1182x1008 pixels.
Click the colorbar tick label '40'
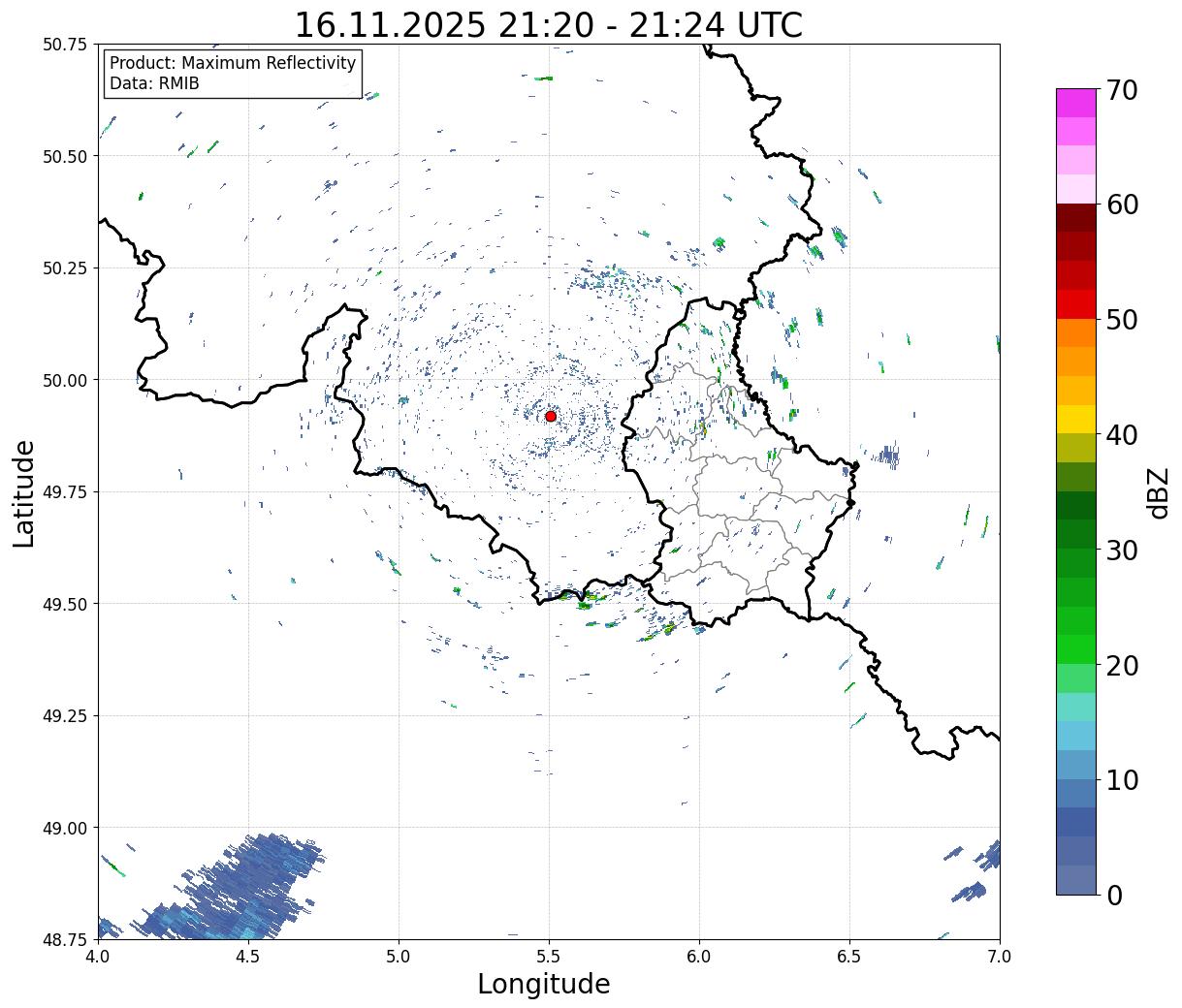[1122, 435]
